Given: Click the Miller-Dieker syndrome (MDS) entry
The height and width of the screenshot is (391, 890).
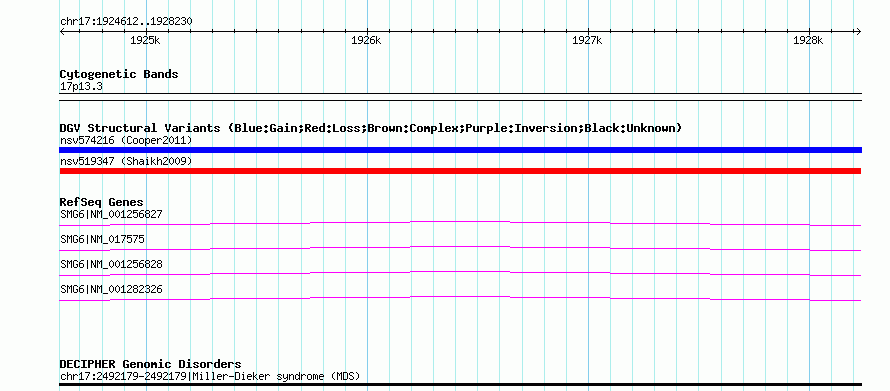Looking at the screenshot, I should pyautogui.click(x=210, y=376).
